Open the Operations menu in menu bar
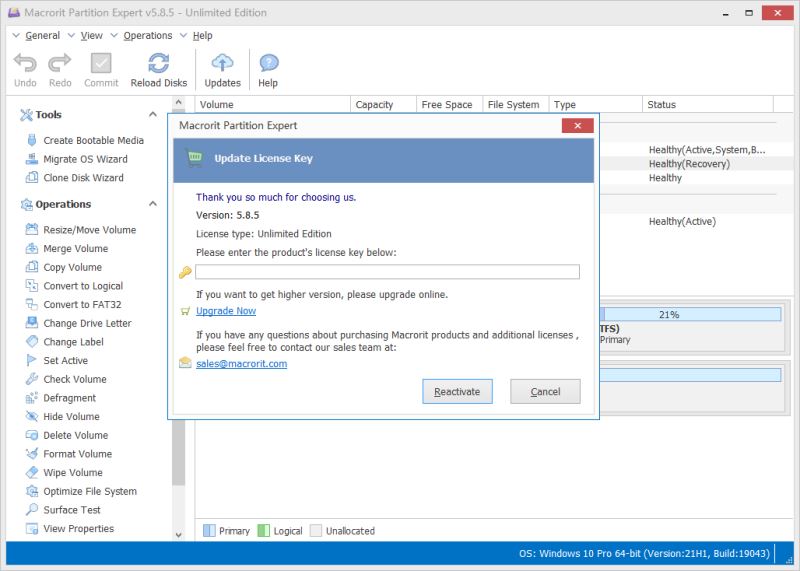Image resolution: width=800 pixels, height=571 pixels. pos(148,36)
